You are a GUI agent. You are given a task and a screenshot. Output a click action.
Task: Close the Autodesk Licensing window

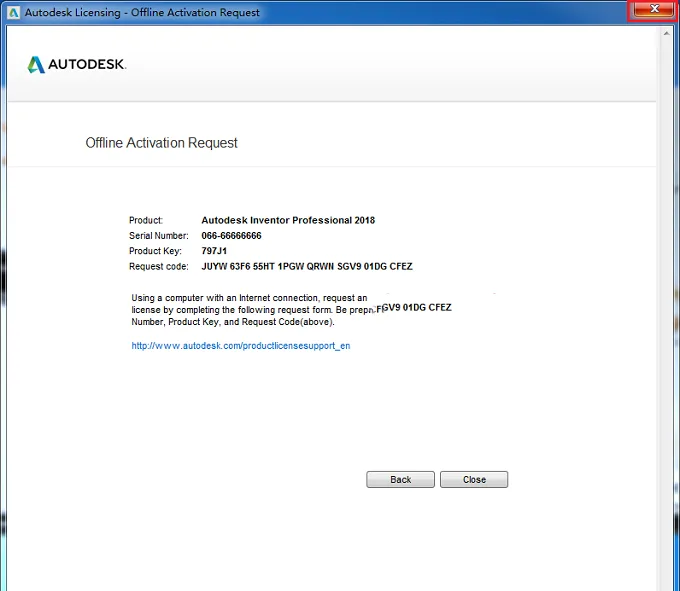(654, 9)
